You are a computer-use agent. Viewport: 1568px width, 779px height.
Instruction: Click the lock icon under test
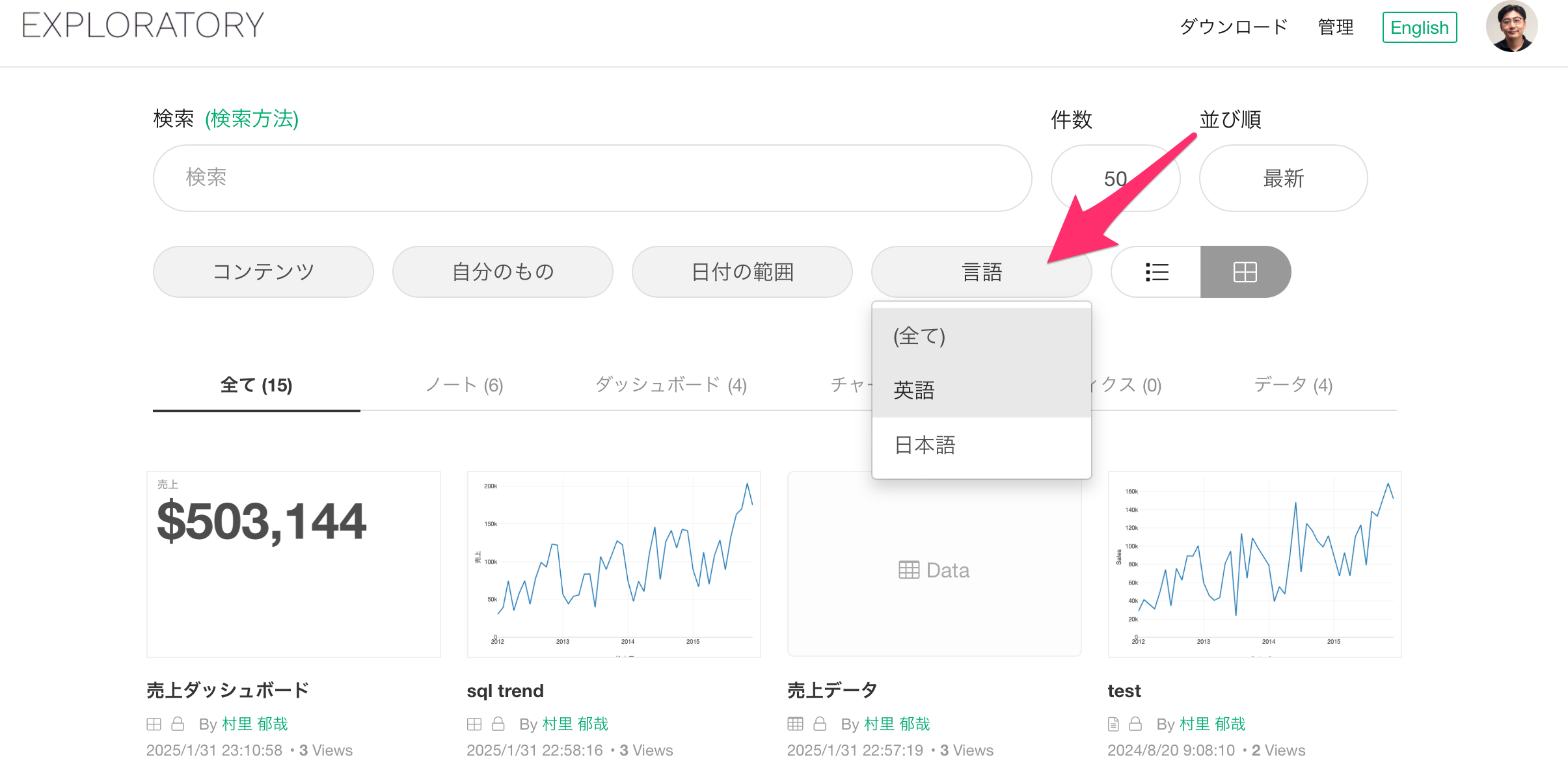(x=1135, y=724)
